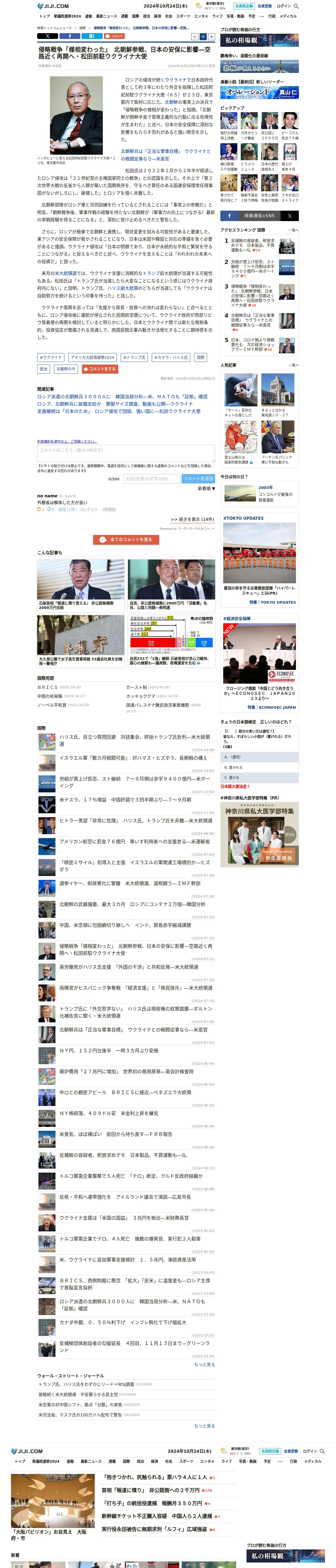Screen dimensions: 336x1568
Task: Open the 衆議院選挙2024 nav item at top
Action: click(67, 16)
